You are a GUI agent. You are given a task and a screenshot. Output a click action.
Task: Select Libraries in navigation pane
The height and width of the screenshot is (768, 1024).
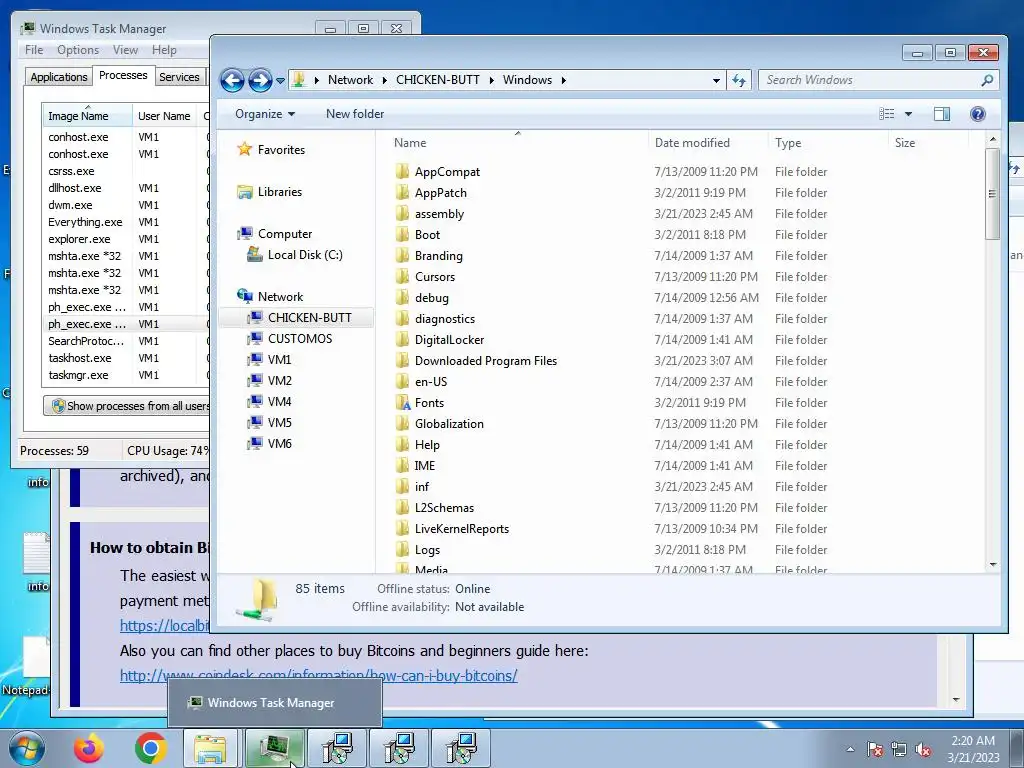(x=280, y=191)
